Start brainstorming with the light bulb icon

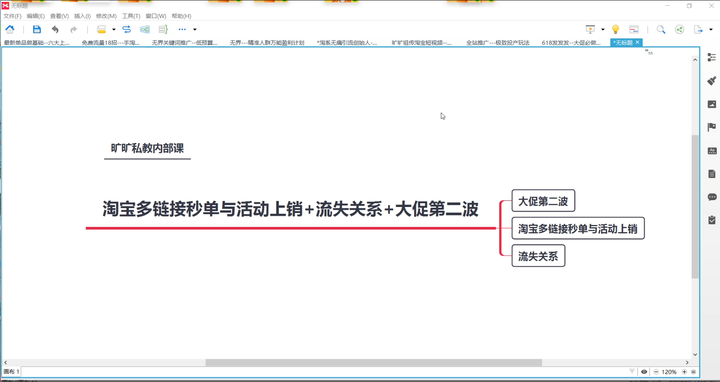point(616,29)
